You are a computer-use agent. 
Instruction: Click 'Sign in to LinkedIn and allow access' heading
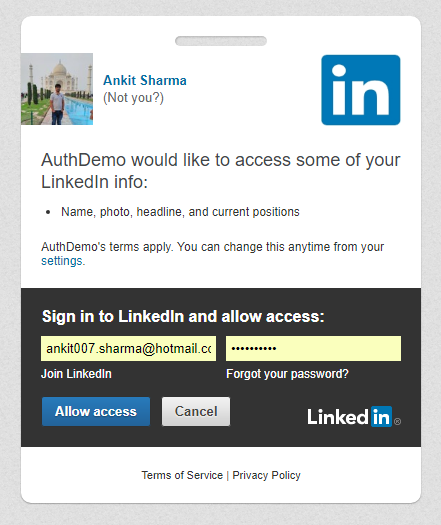[x=183, y=316]
